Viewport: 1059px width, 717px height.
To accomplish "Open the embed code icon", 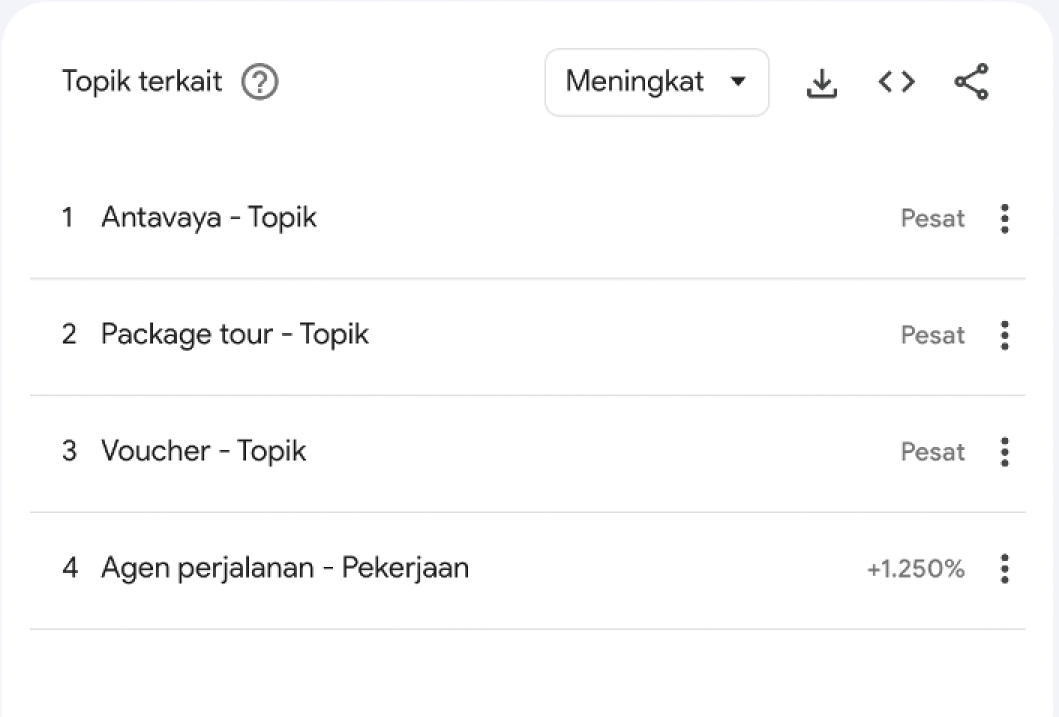I will (x=896, y=82).
